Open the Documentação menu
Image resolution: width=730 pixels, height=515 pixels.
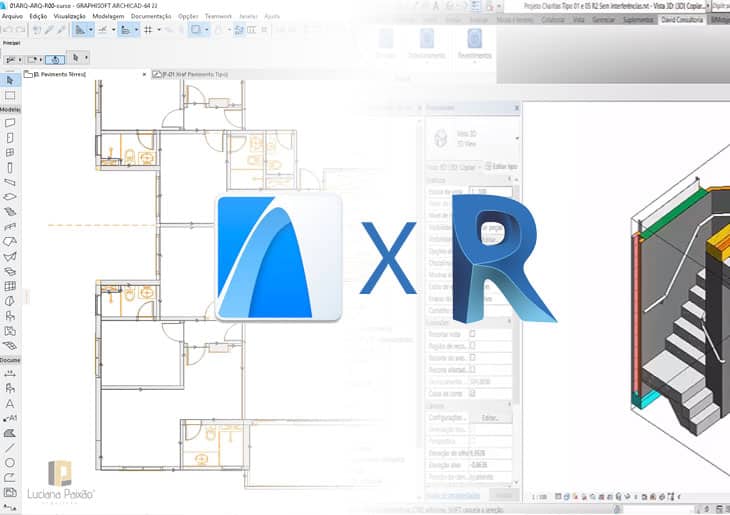point(151,17)
